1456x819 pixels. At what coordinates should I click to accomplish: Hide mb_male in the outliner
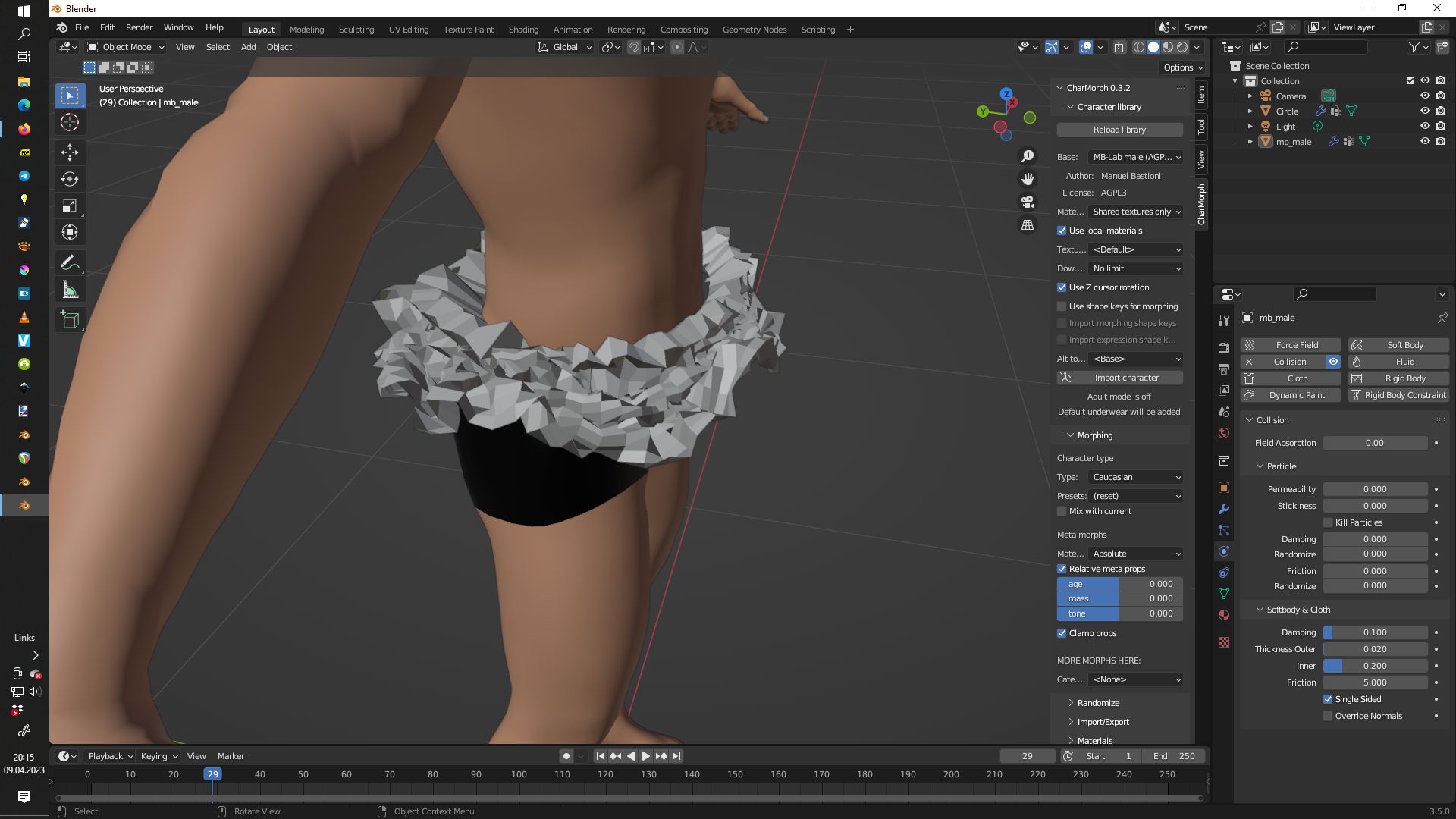coord(1425,142)
